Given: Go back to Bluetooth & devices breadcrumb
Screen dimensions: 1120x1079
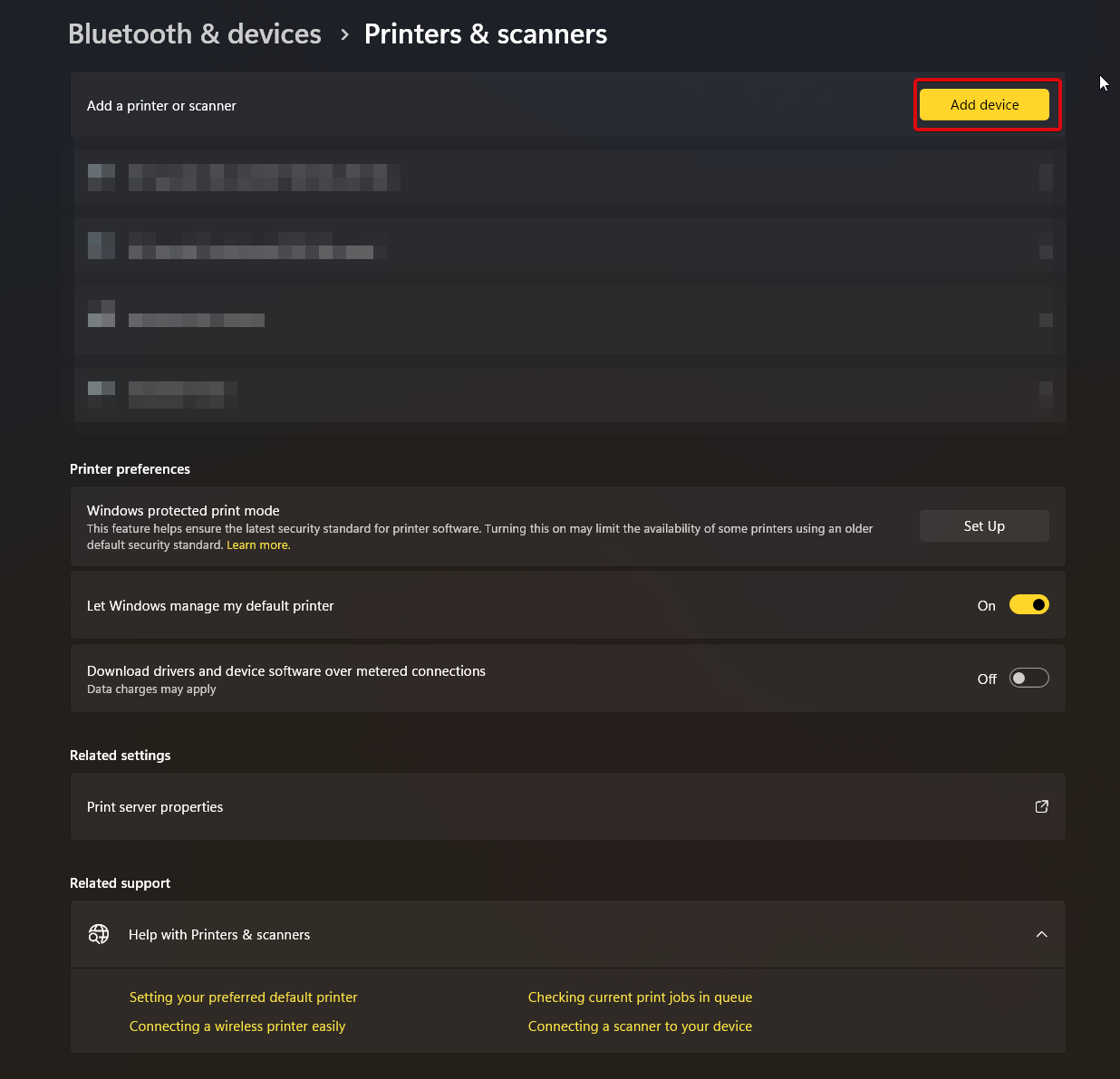Looking at the screenshot, I should [x=195, y=34].
